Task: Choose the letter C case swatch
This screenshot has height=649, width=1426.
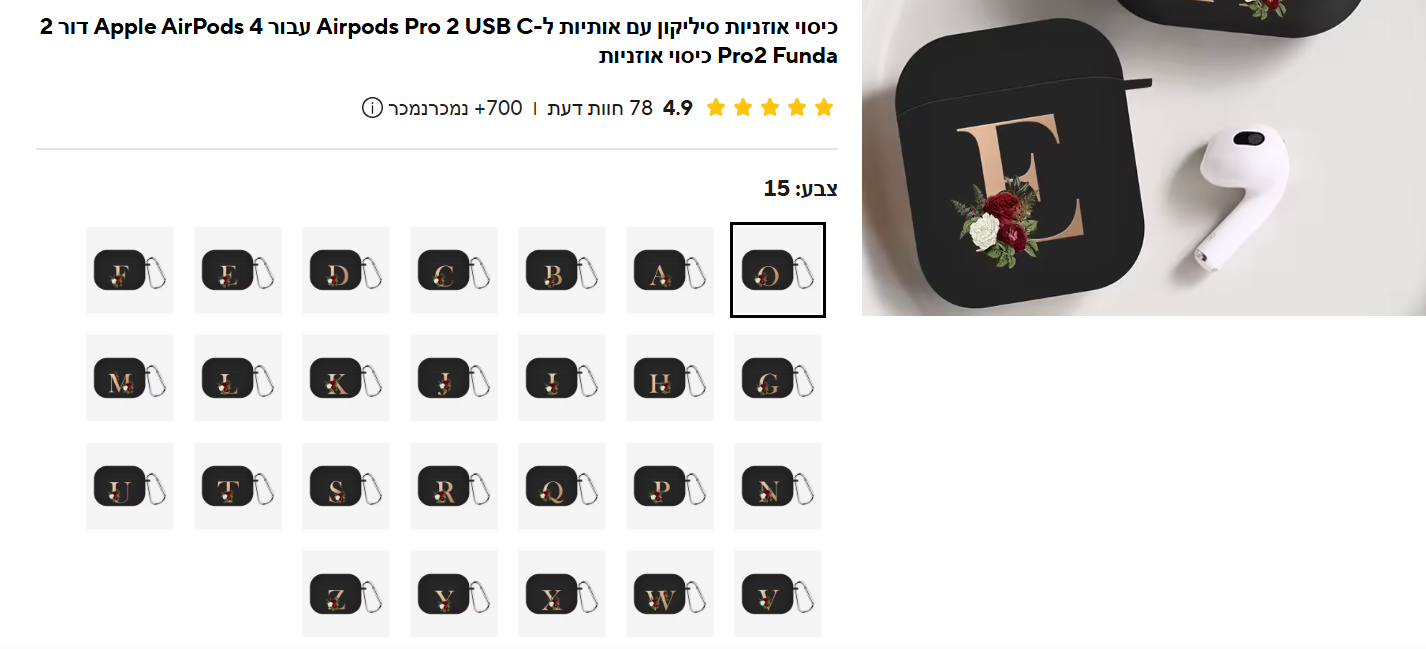Action: point(454,270)
